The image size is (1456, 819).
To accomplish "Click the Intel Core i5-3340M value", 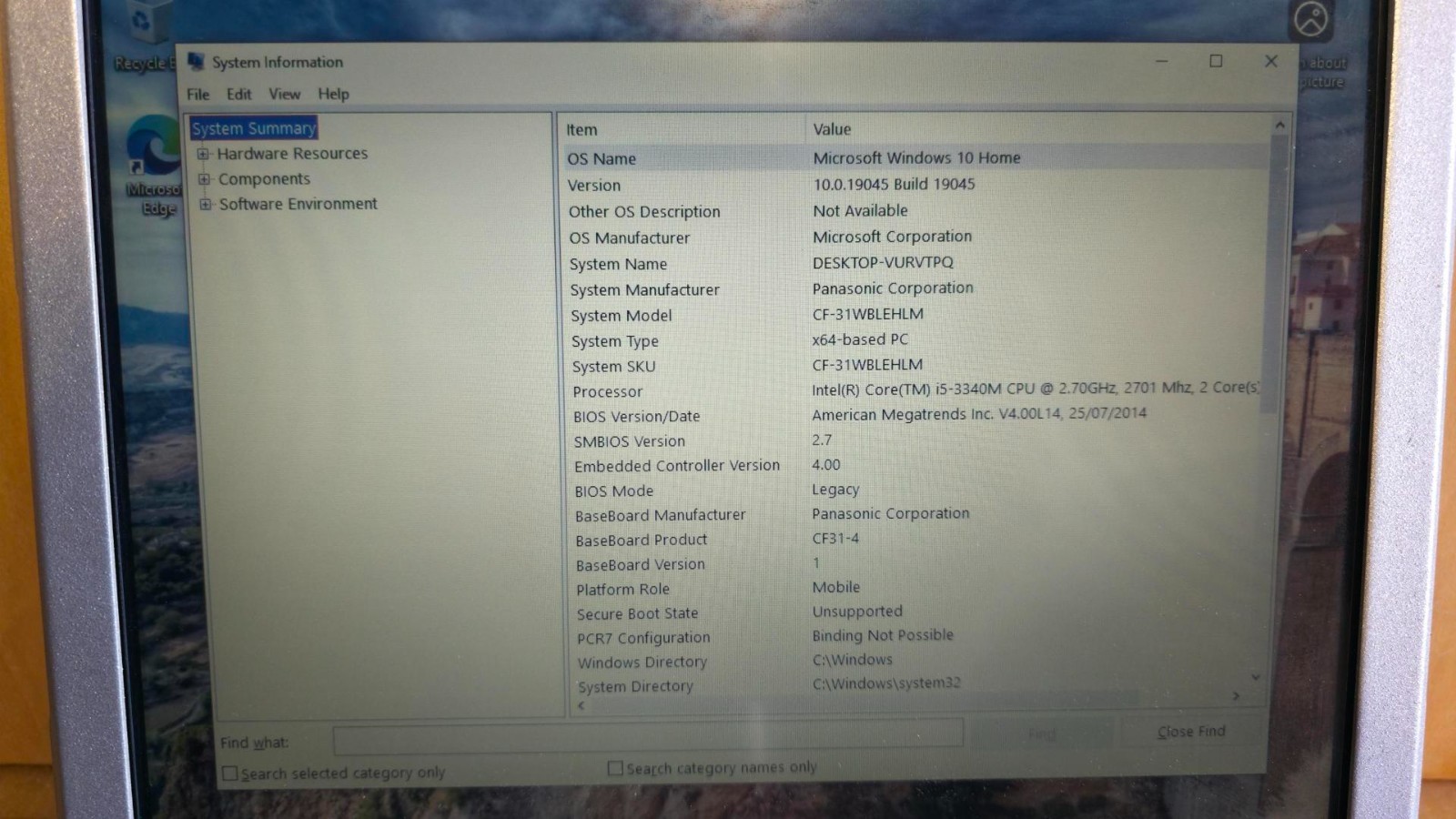I will tap(1036, 388).
